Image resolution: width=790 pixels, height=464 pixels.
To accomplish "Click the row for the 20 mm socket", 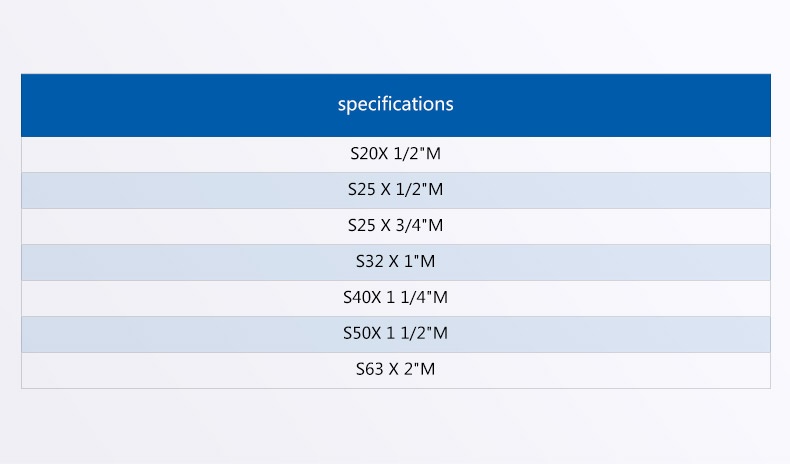I will [x=396, y=154].
